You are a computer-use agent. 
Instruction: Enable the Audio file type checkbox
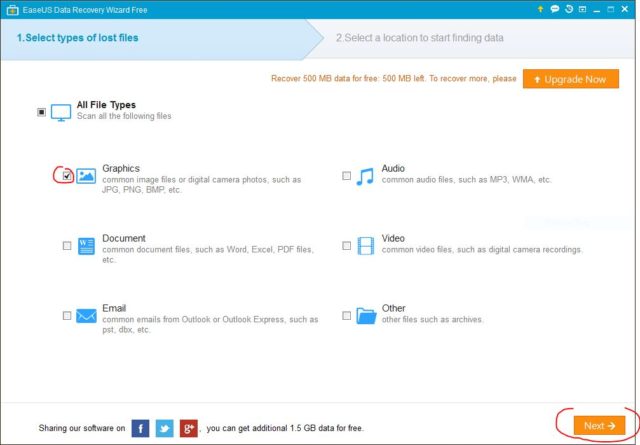(347, 176)
